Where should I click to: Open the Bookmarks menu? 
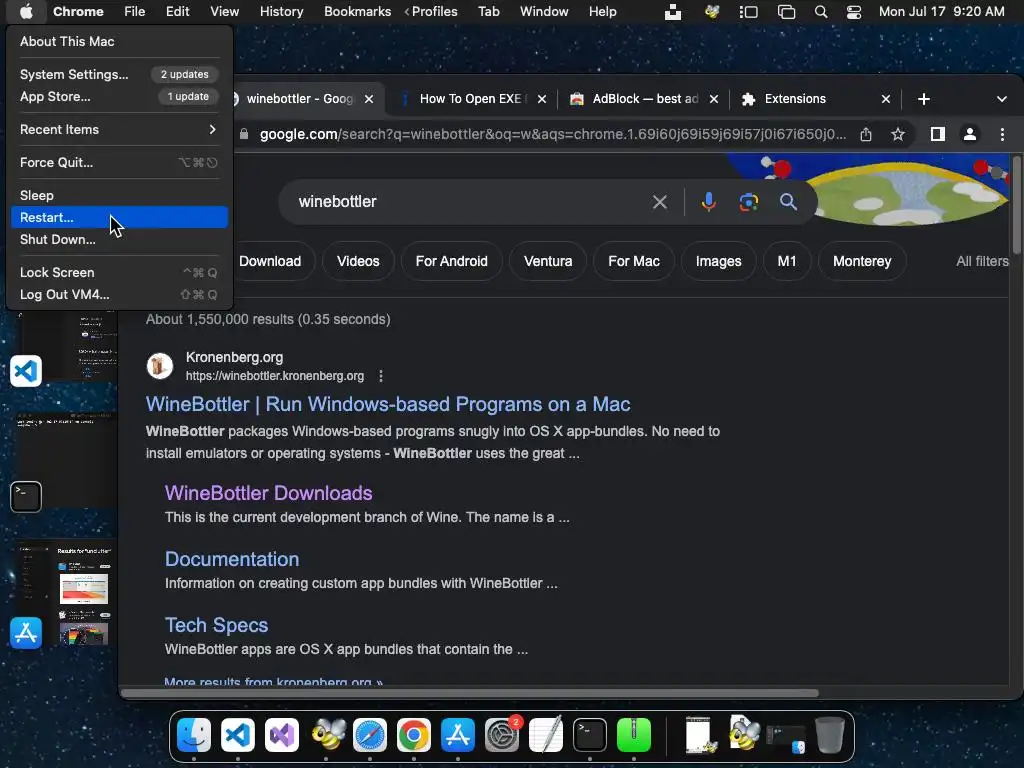click(x=357, y=12)
